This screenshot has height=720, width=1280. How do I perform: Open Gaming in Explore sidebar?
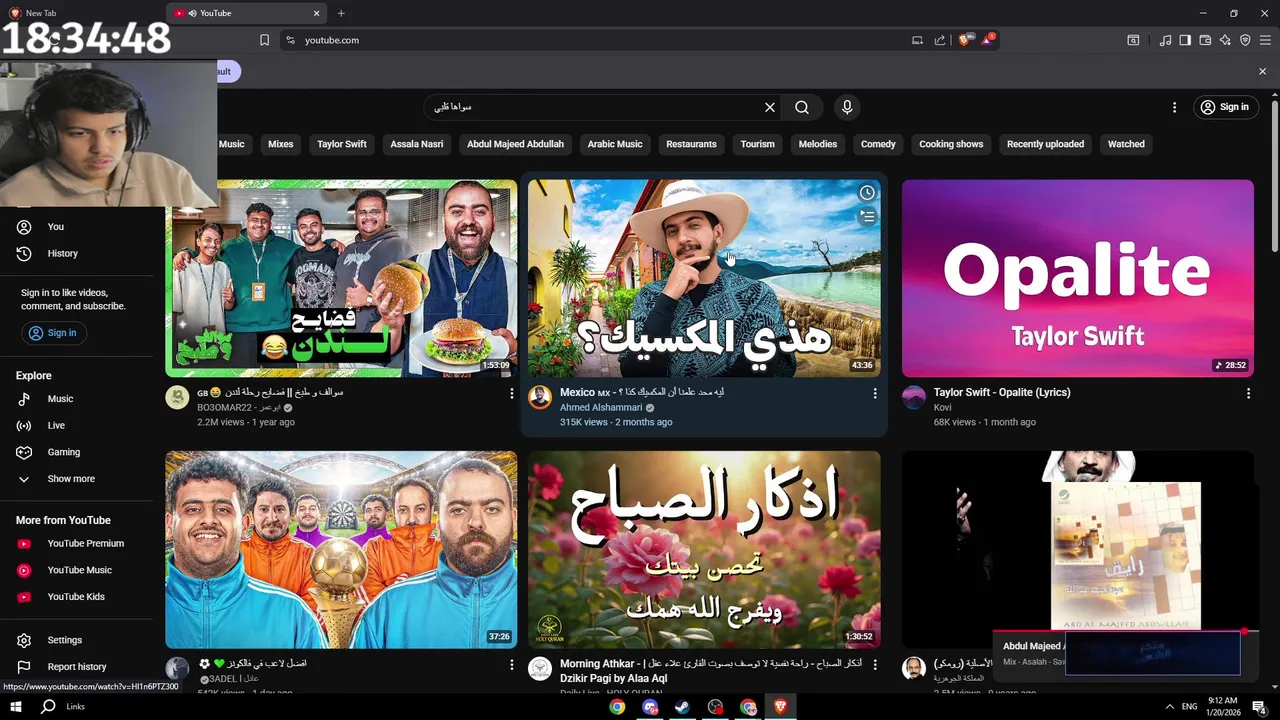click(x=63, y=452)
